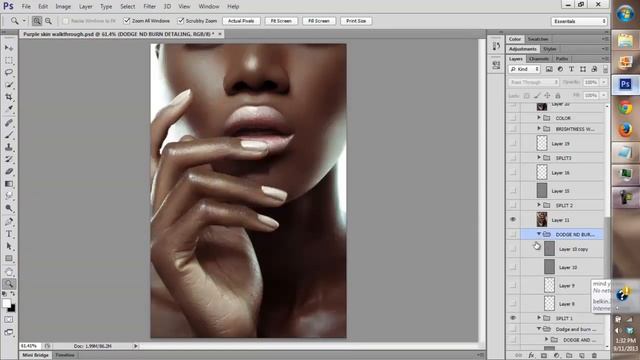
Task: Expand the SPLIT 2 group
Action: click(x=539, y=205)
